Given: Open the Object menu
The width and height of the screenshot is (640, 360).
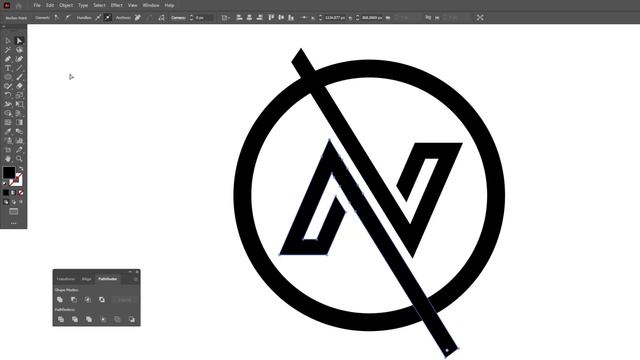Looking at the screenshot, I should click(x=66, y=5).
